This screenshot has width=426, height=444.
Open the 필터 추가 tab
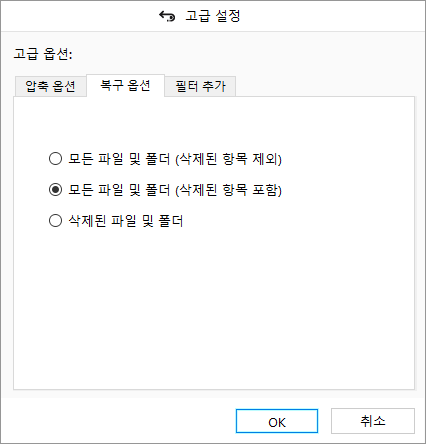coord(200,87)
